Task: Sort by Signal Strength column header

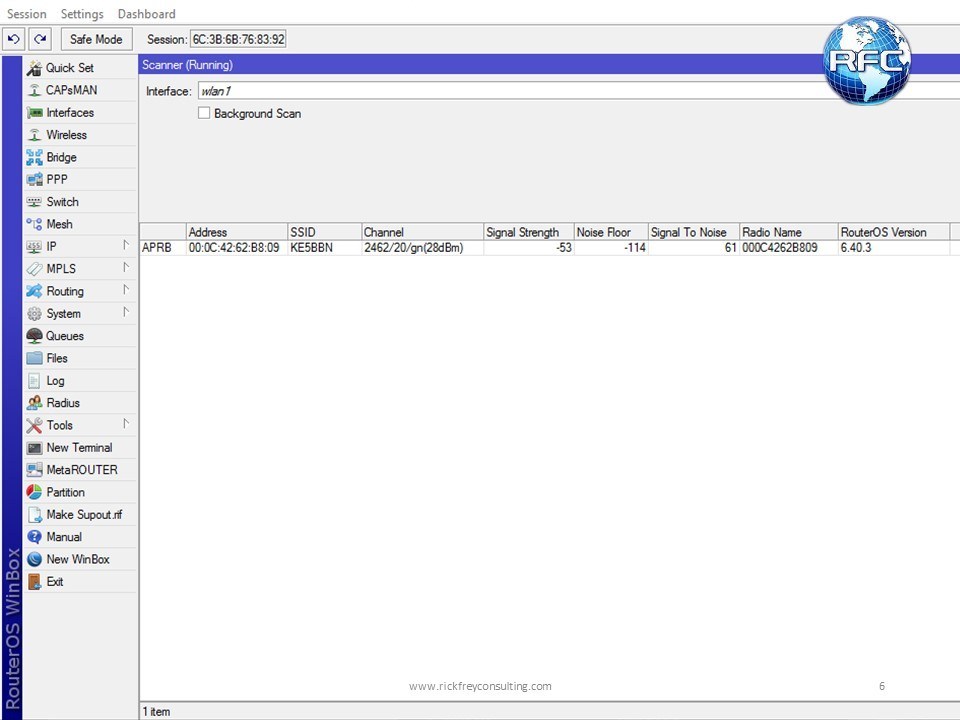Action: point(527,232)
